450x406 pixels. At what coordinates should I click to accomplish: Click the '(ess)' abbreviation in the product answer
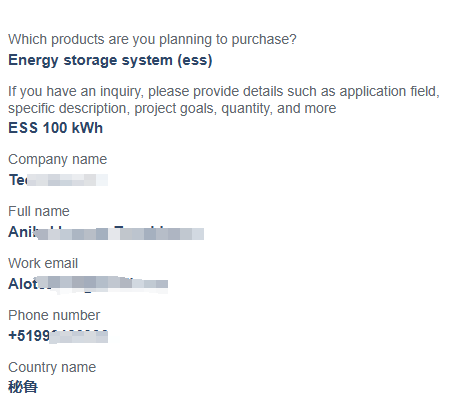(195, 61)
